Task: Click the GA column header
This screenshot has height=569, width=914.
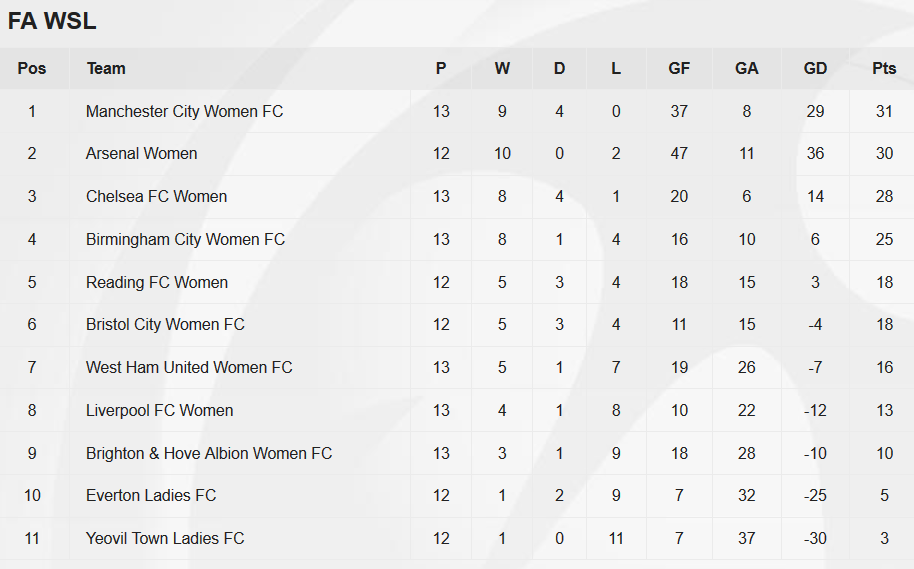Action: pos(747,68)
